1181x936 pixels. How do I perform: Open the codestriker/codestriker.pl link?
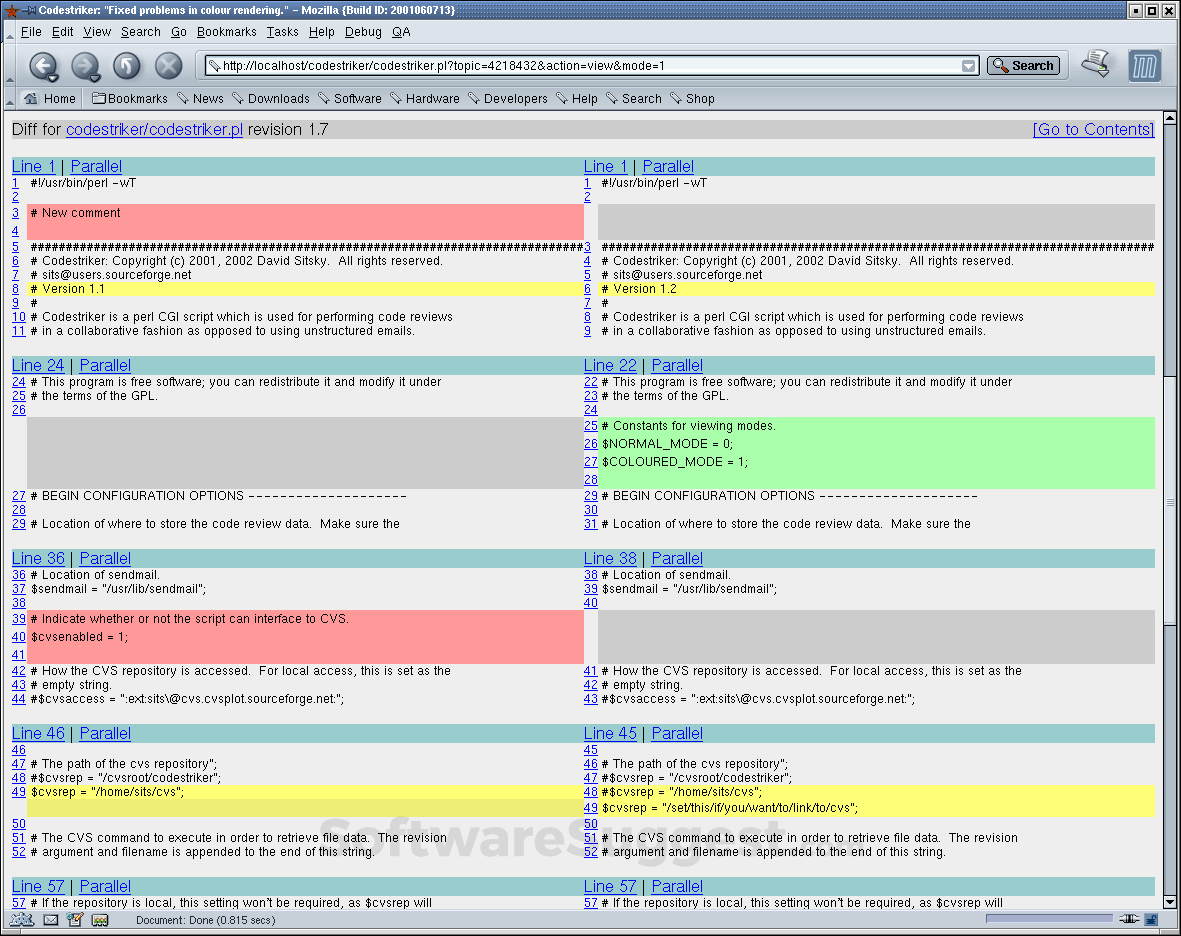click(x=153, y=129)
